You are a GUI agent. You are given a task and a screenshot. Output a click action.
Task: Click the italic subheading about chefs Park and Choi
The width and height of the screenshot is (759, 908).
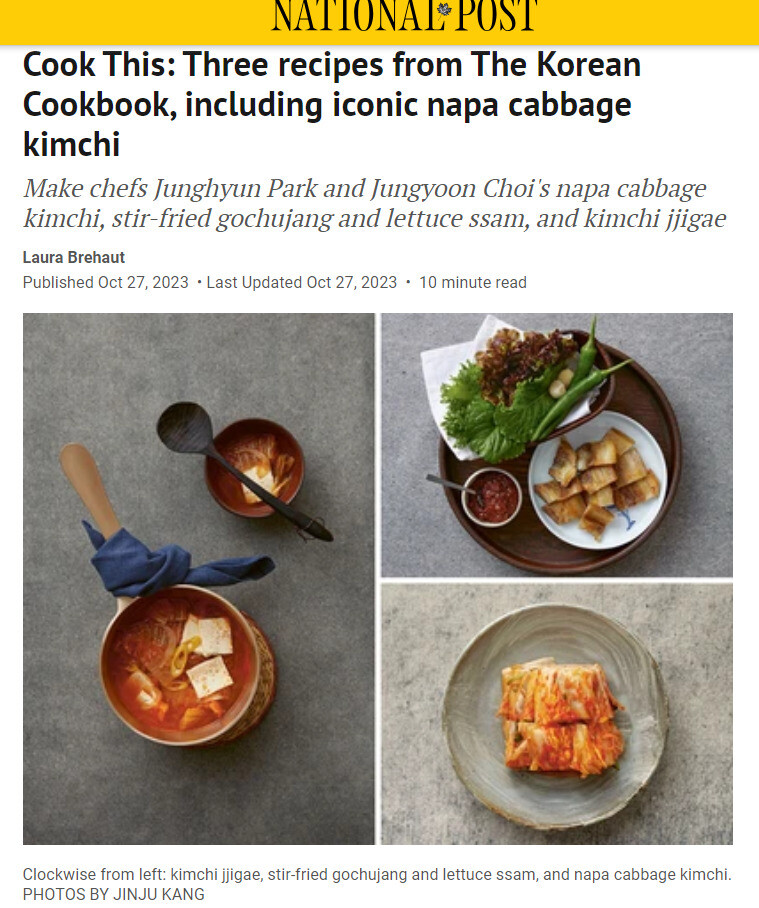374,203
